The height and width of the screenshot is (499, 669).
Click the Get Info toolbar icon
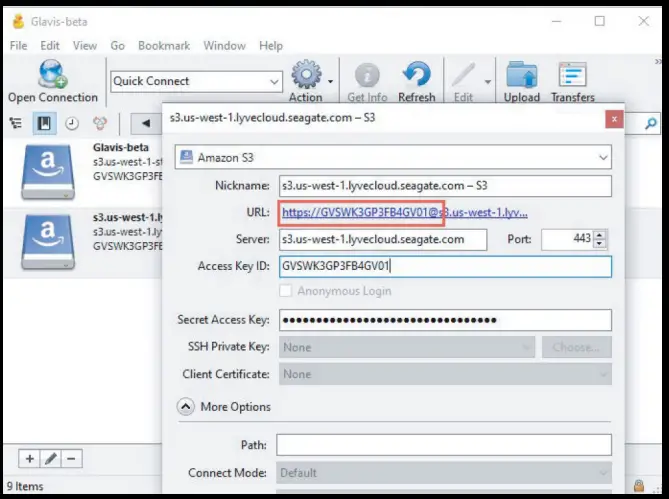pyautogui.click(x=367, y=75)
